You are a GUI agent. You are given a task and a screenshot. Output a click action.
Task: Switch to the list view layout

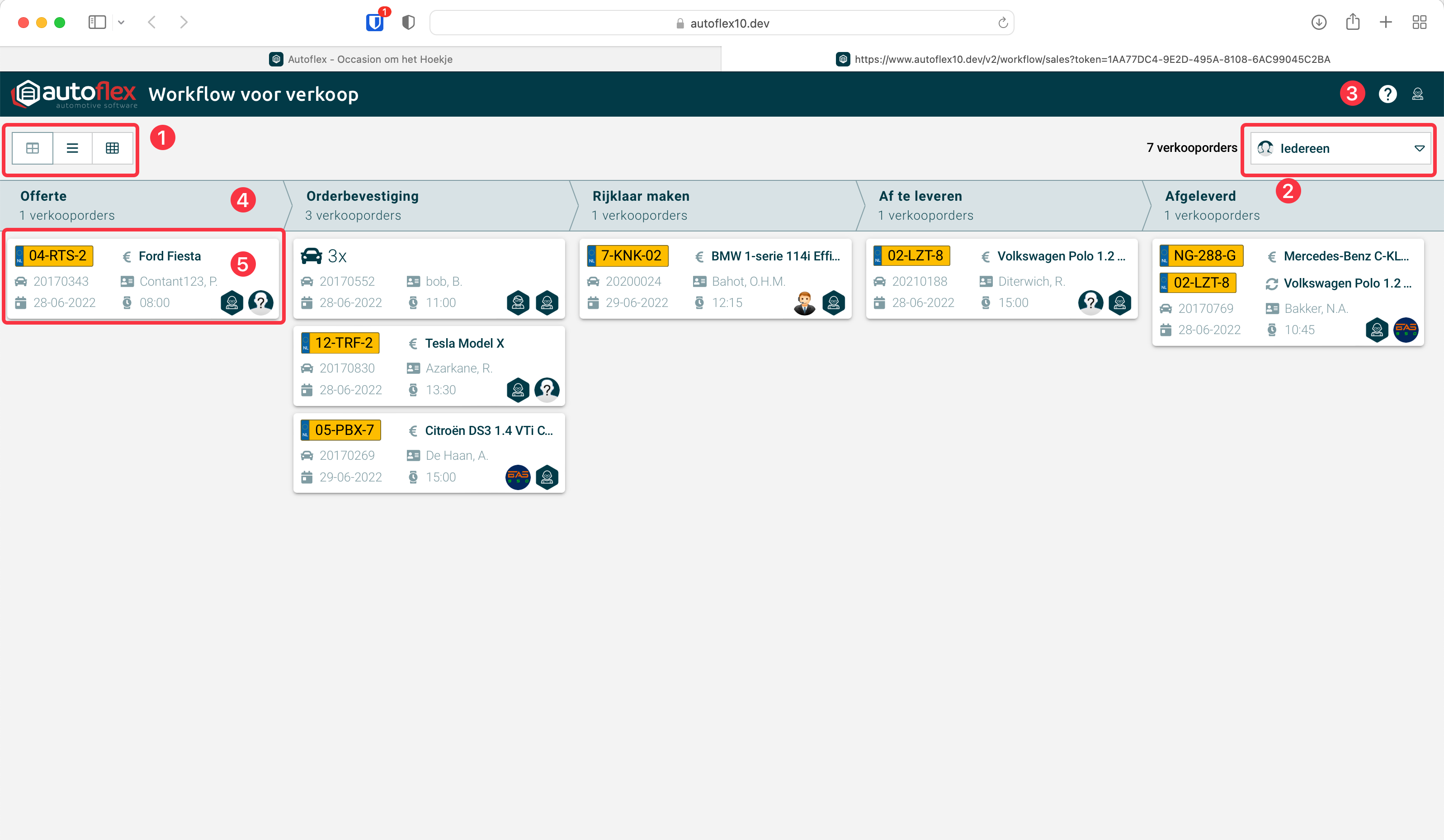click(x=72, y=148)
